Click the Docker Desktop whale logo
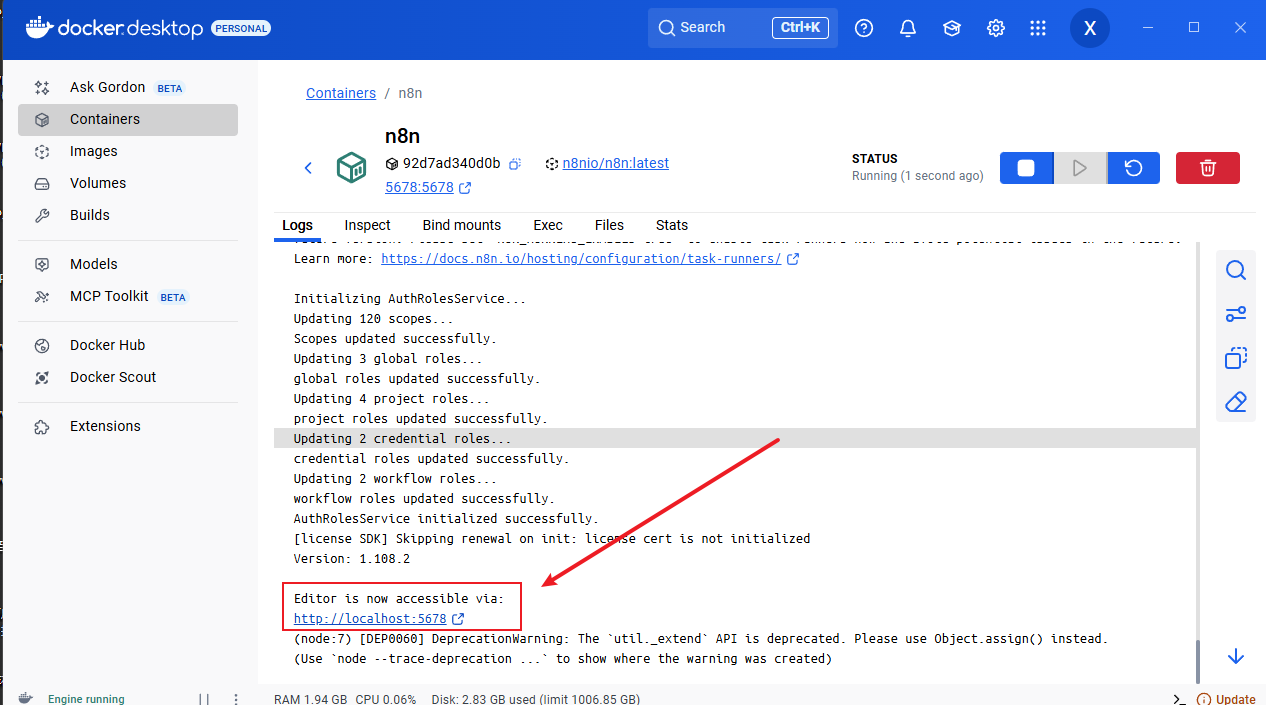1266x705 pixels. click(x=38, y=28)
